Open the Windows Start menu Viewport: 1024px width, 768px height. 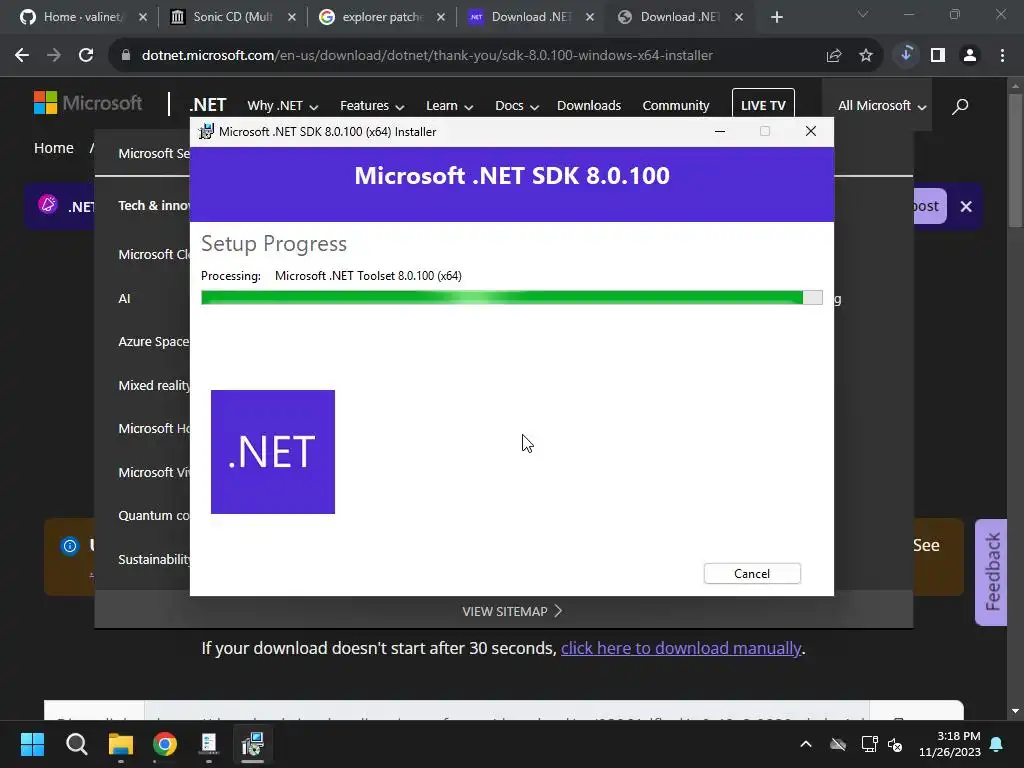[x=32, y=744]
